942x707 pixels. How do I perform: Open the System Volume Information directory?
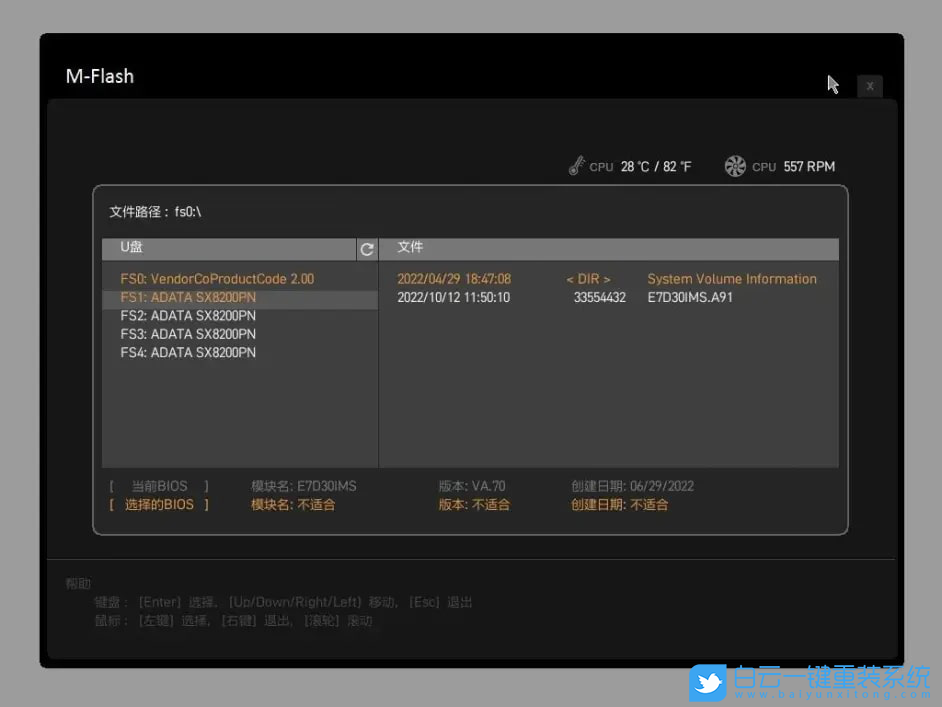(732, 279)
